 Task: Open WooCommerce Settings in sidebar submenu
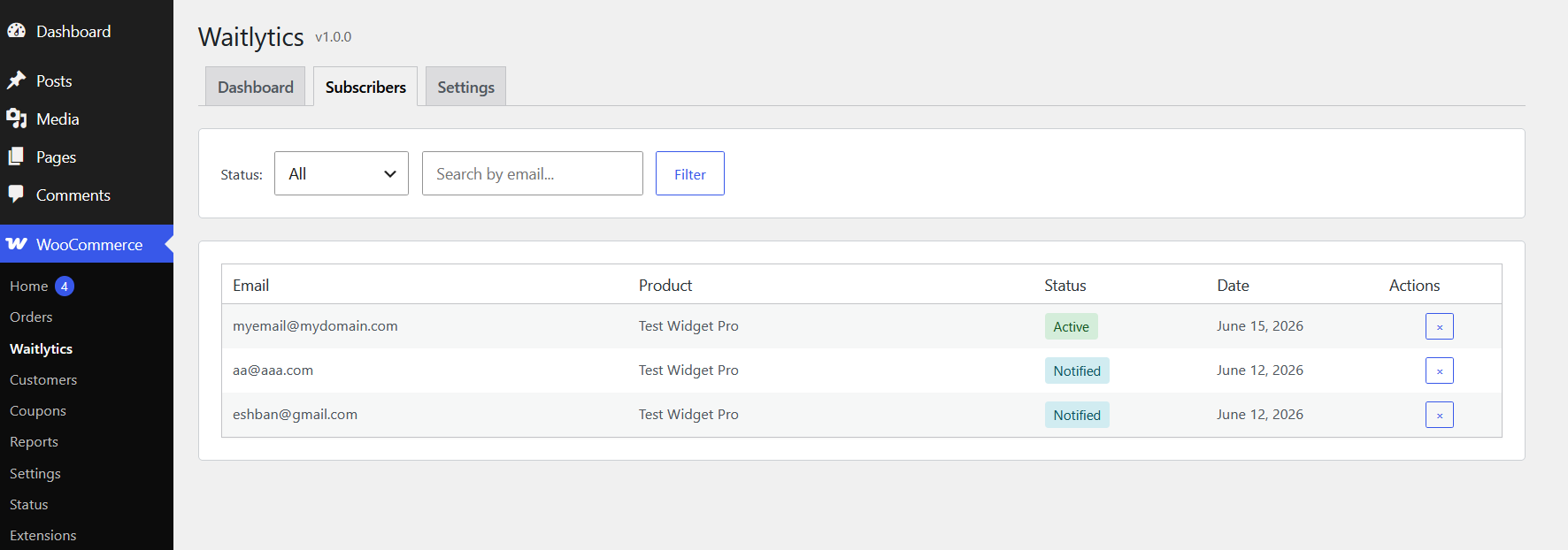[35, 473]
